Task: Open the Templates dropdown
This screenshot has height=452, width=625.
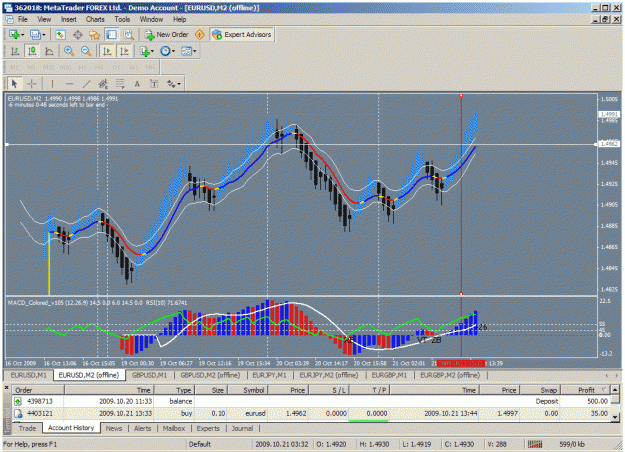Action: [189, 51]
